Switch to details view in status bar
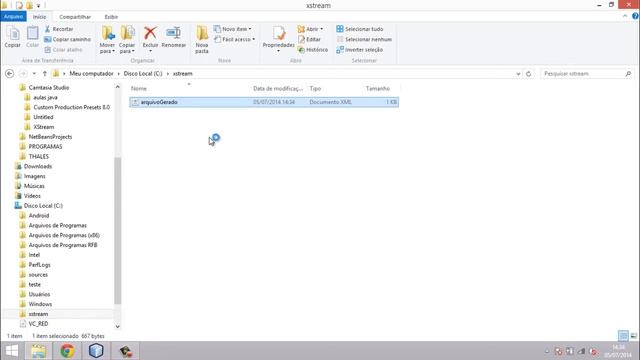 point(623,336)
